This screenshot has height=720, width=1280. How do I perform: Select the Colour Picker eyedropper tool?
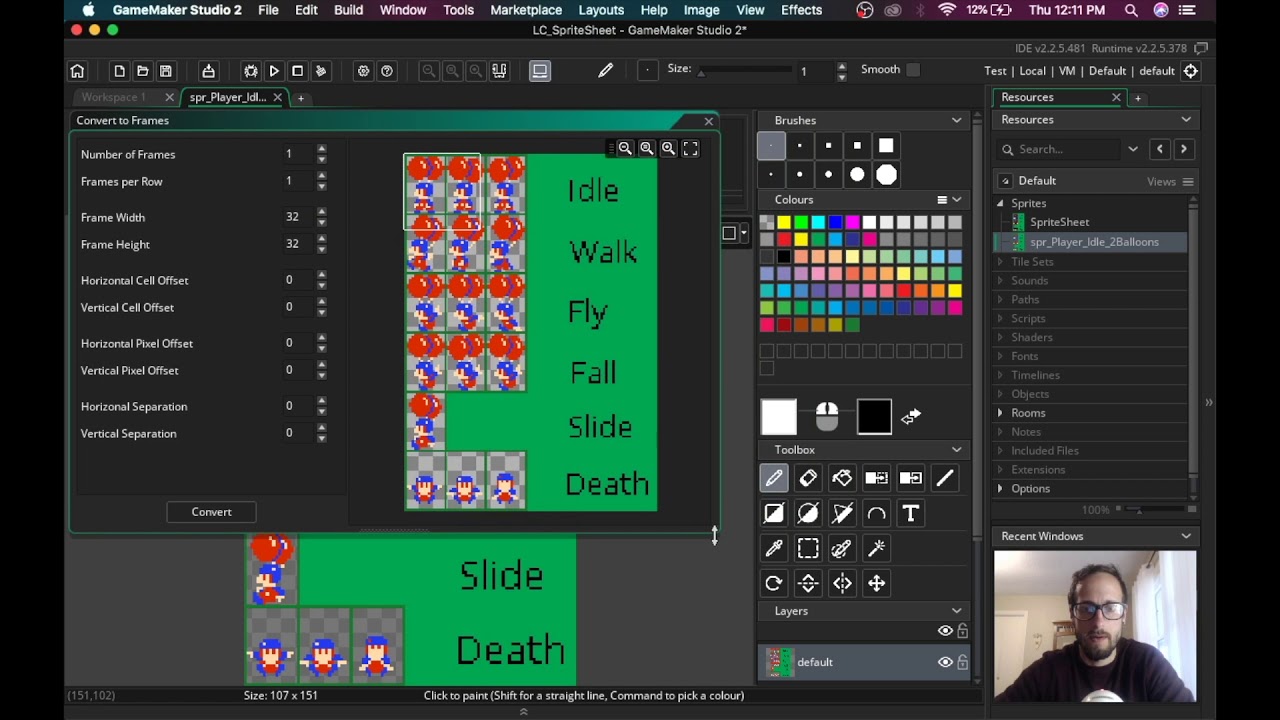point(774,548)
